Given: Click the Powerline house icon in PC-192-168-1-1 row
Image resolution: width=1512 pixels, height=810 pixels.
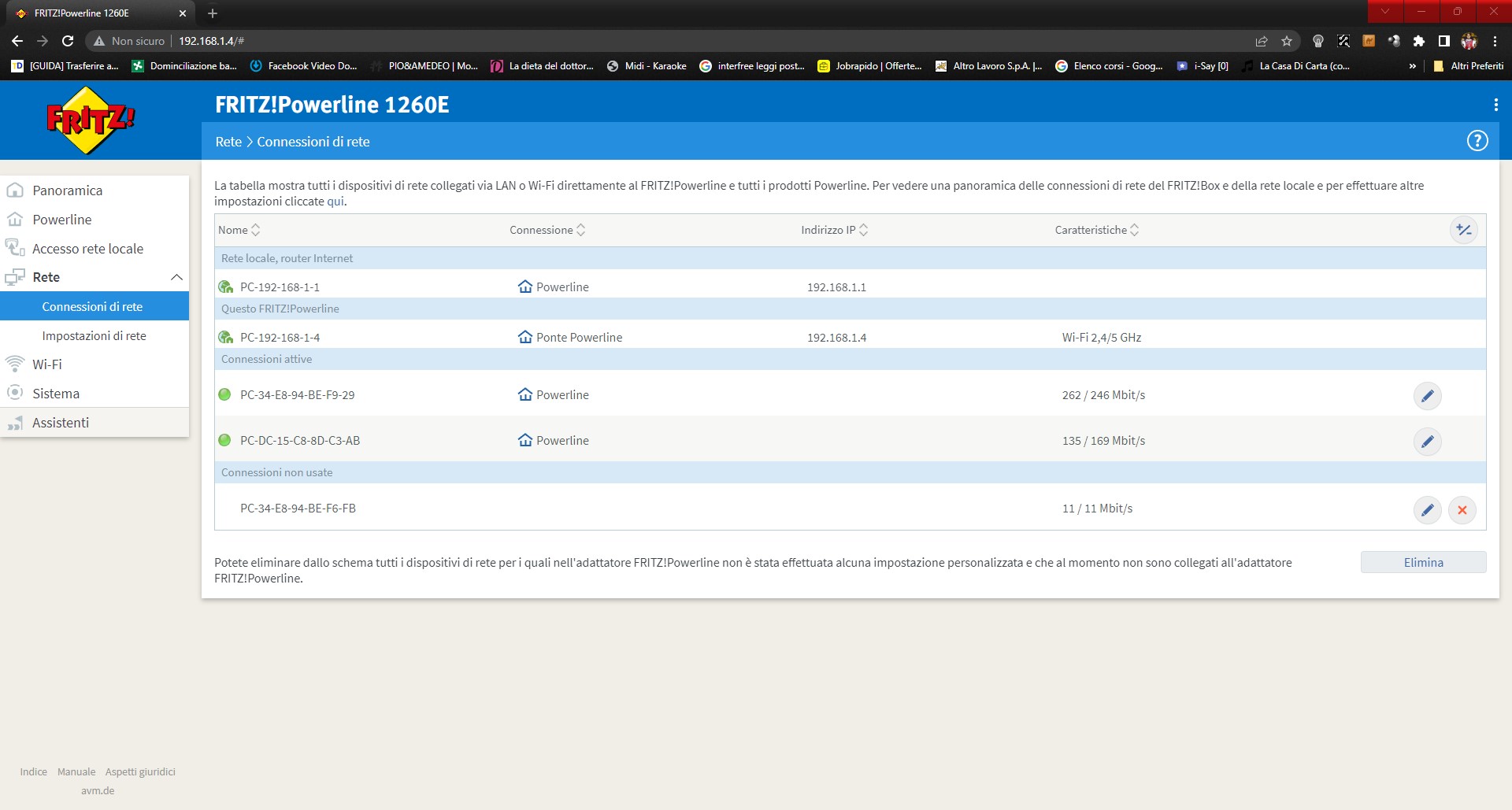Looking at the screenshot, I should [525, 287].
